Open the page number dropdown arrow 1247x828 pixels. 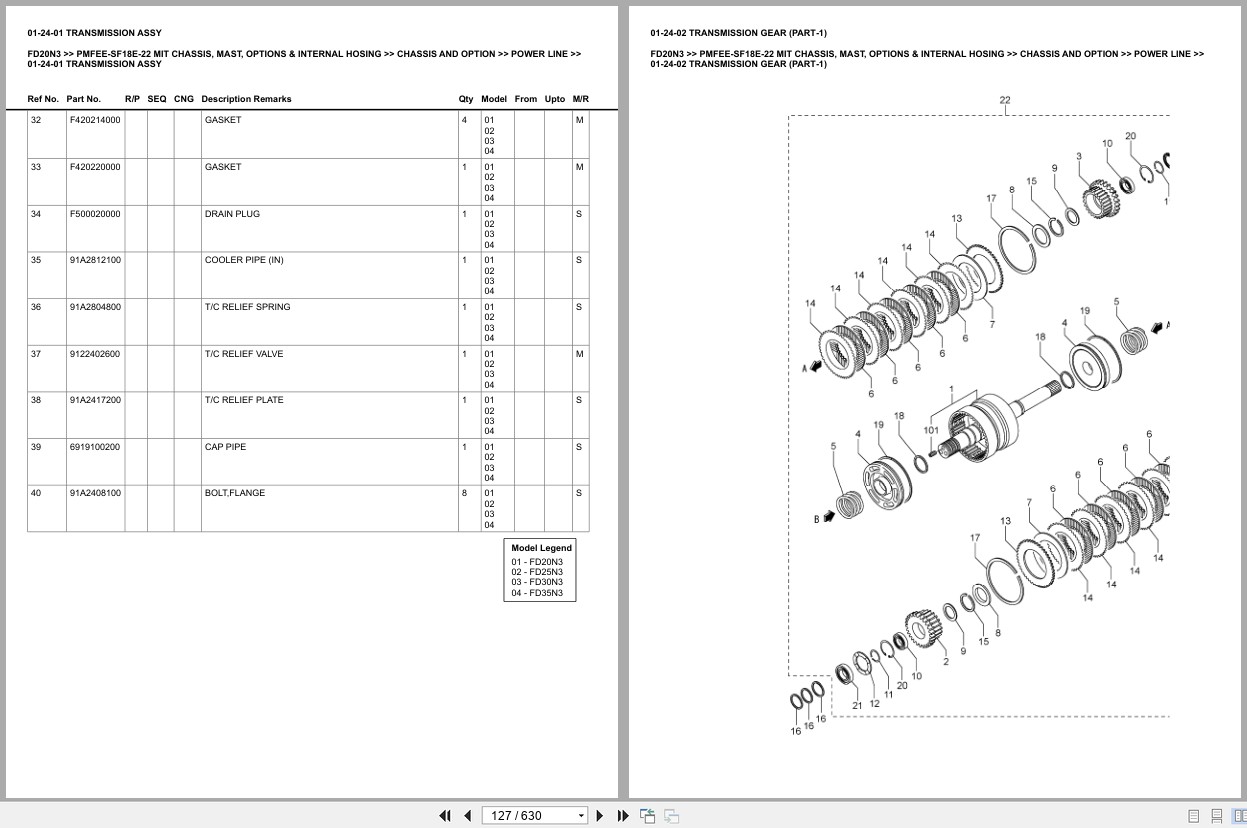pyautogui.click(x=581, y=816)
